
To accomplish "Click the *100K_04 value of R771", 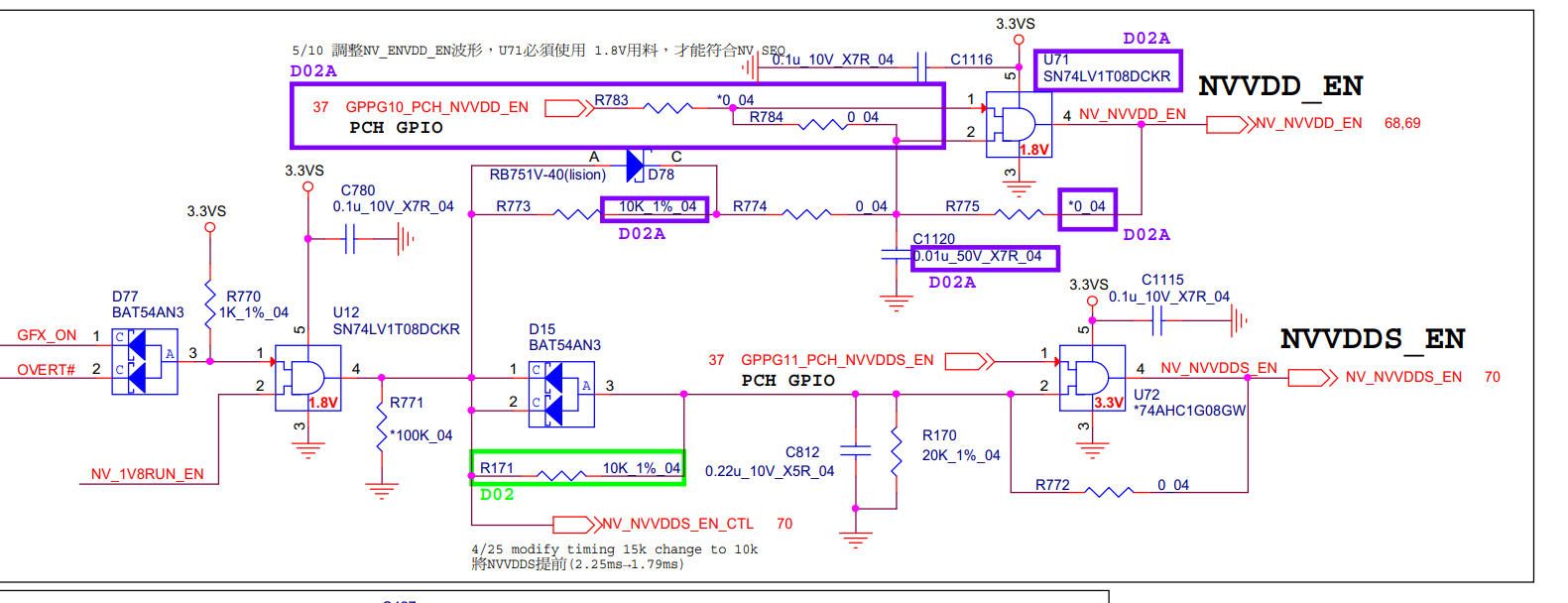I will [x=421, y=435].
